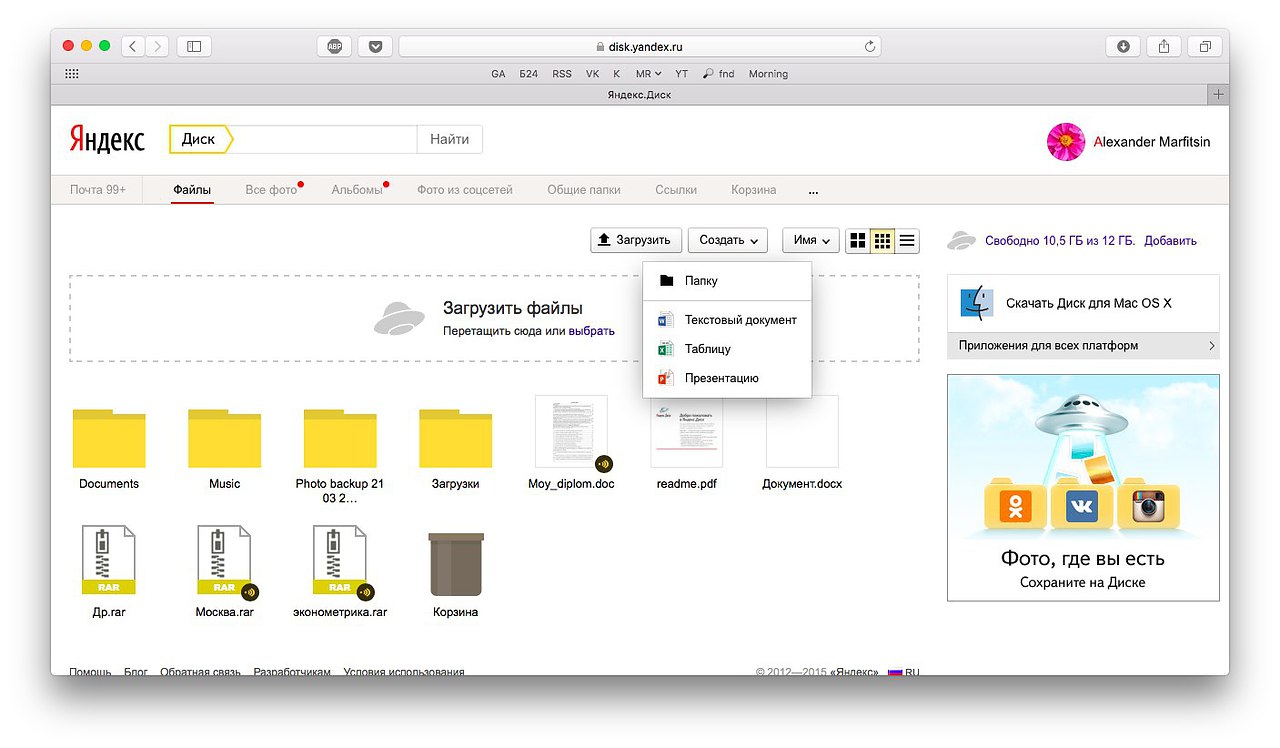Switch to list view
The width and height of the screenshot is (1280, 748).
907,240
